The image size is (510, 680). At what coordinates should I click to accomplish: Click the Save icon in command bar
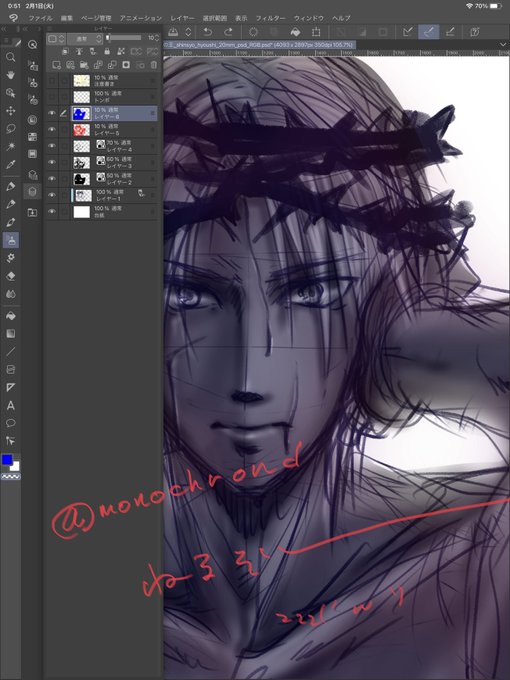[x=173, y=32]
